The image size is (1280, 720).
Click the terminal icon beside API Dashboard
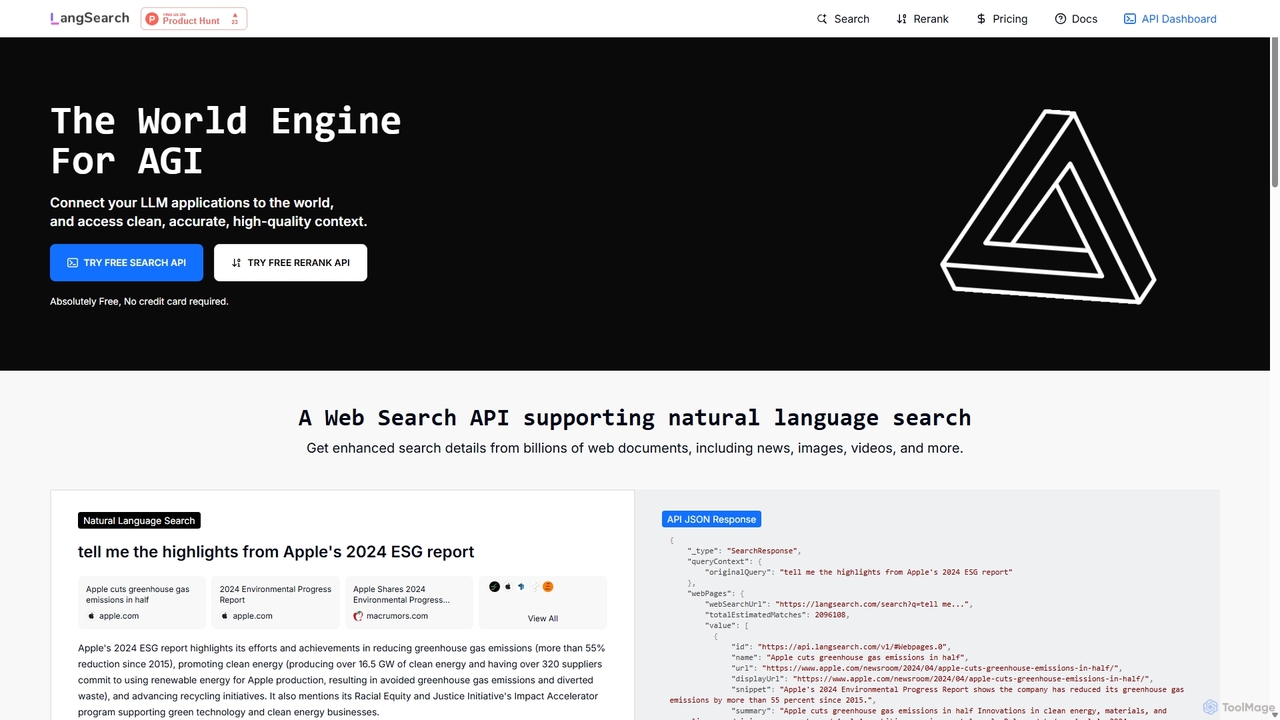[1129, 19]
